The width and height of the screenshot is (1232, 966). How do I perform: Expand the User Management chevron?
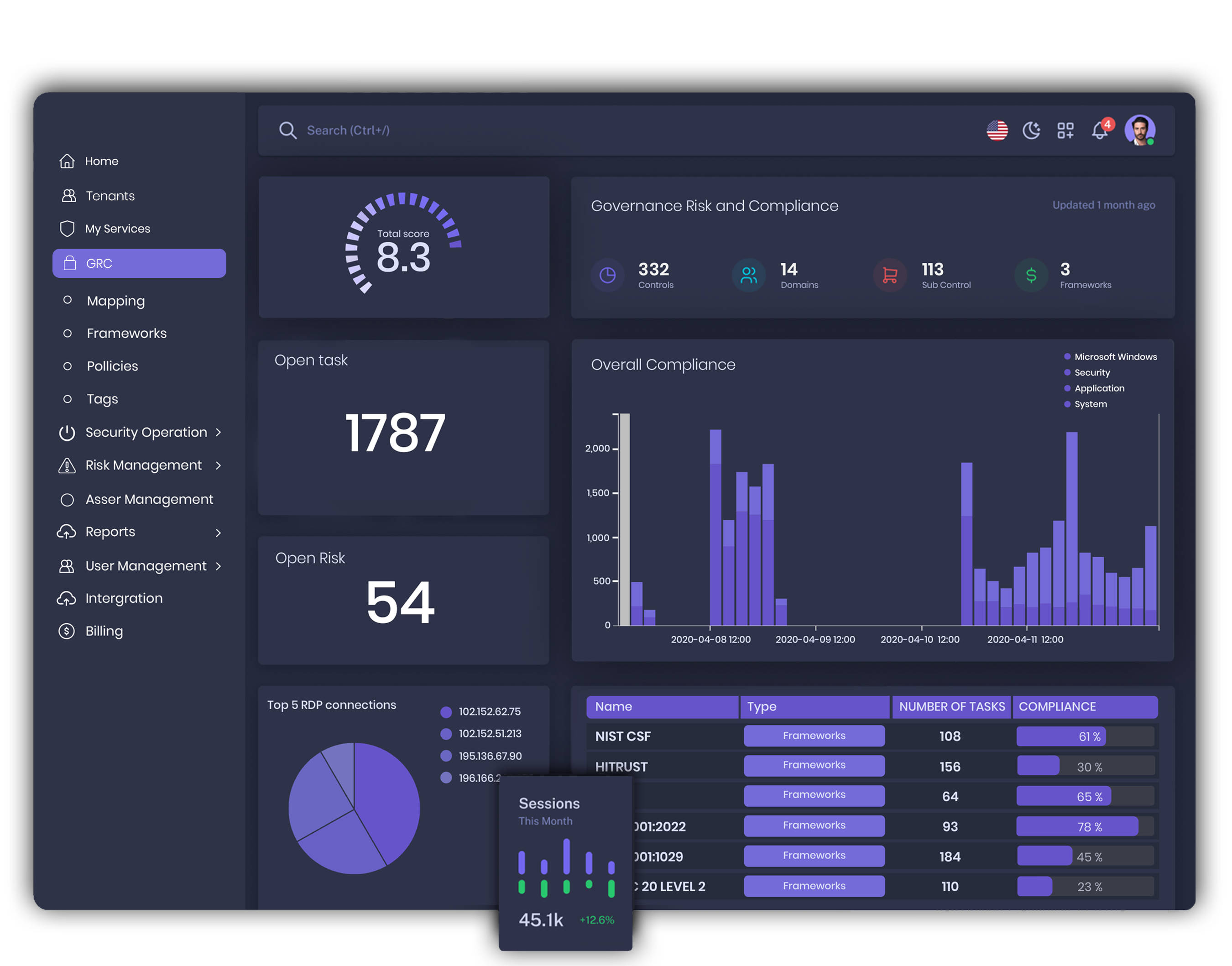click(x=218, y=566)
